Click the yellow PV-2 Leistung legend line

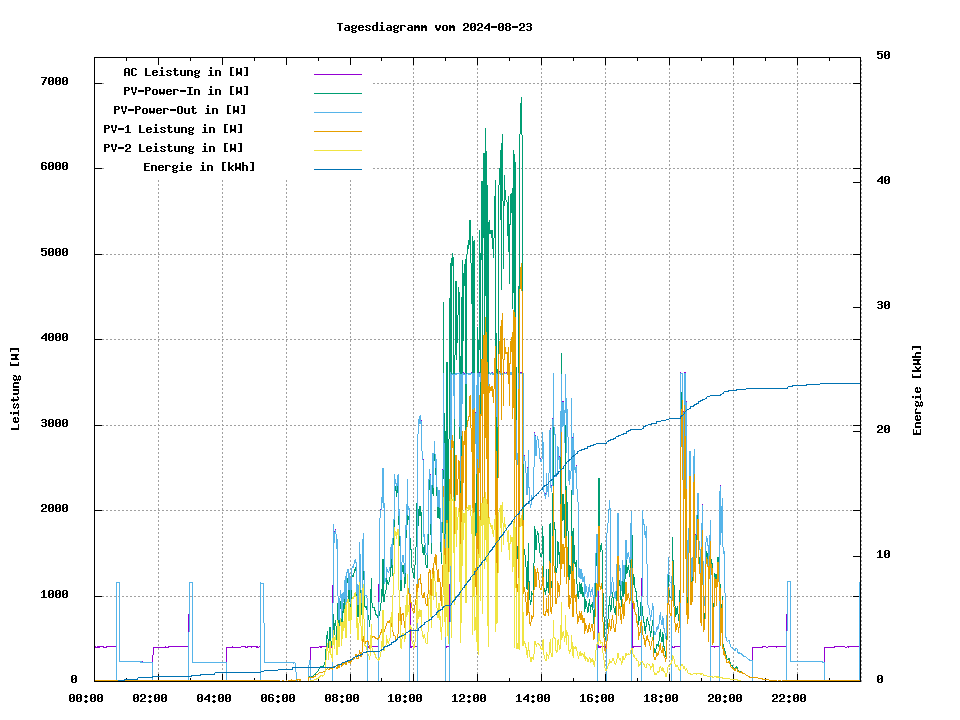[337, 150]
